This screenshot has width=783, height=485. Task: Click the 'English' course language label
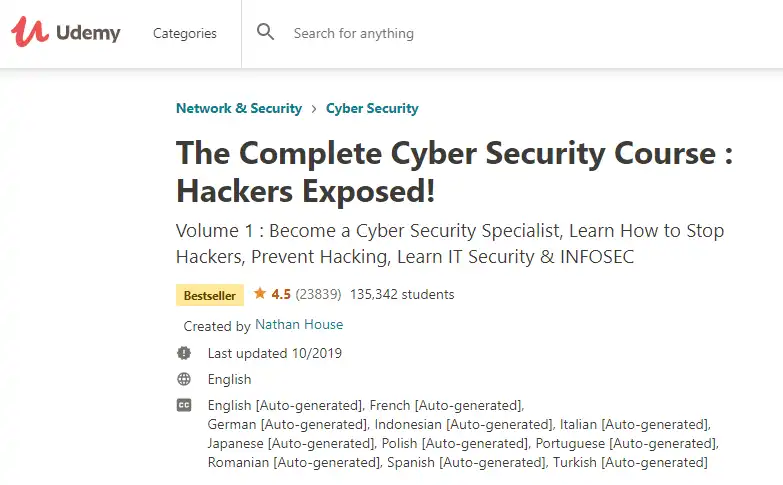[x=229, y=379]
